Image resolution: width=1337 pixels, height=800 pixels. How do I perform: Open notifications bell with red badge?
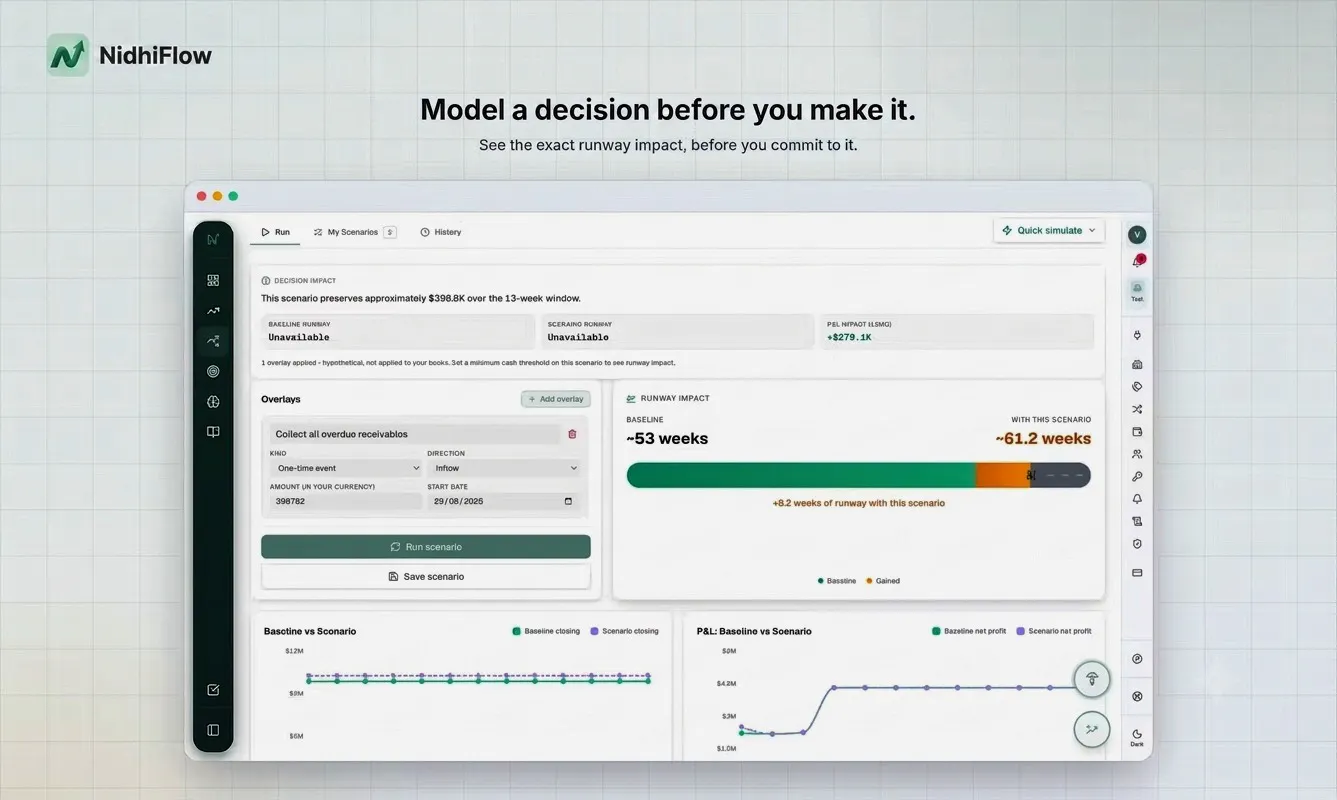[x=1137, y=262]
